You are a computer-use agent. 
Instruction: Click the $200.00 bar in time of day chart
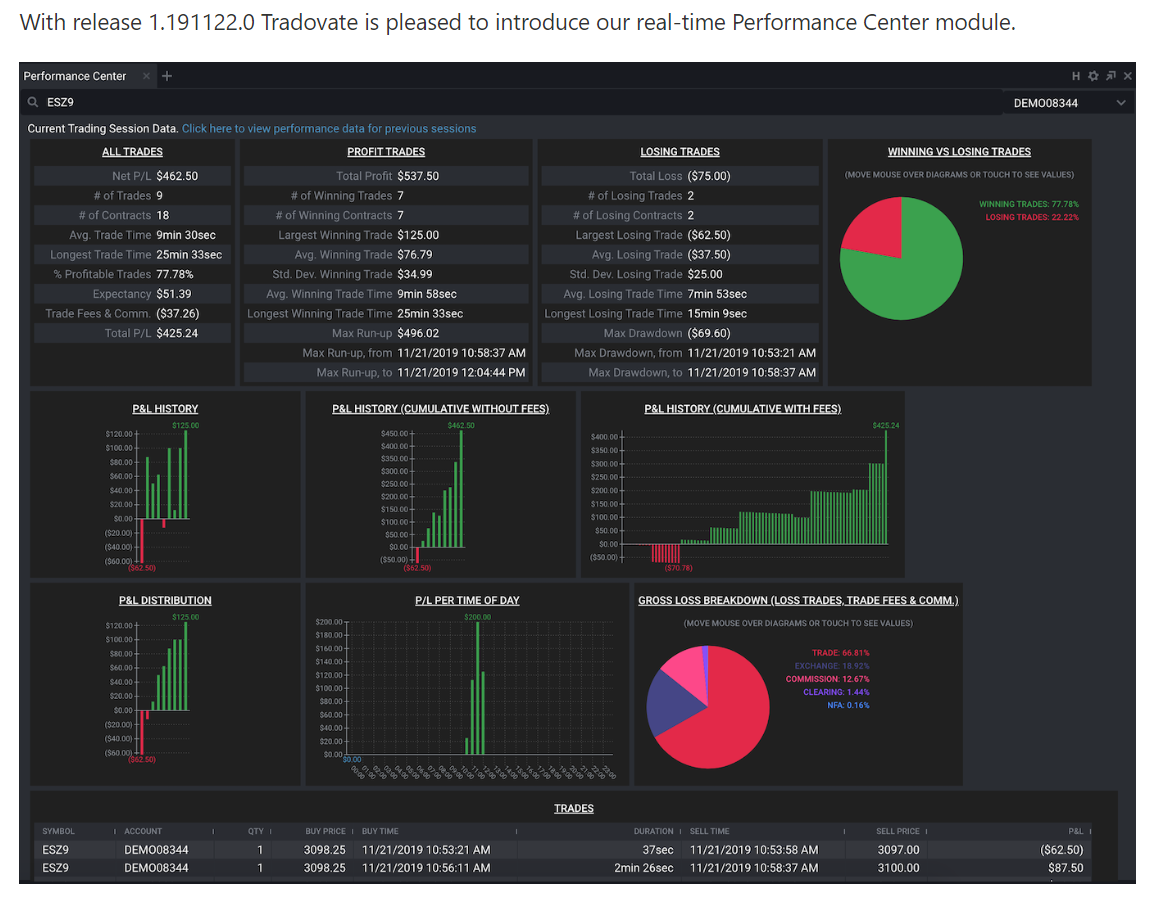(x=478, y=687)
